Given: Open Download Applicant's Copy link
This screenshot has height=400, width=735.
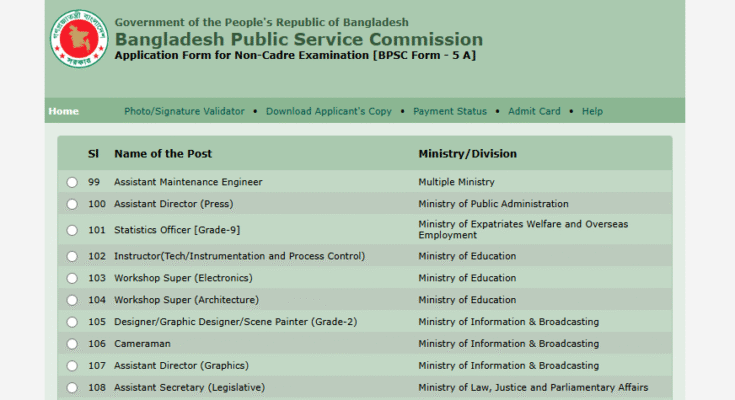Looking at the screenshot, I should point(329,111).
